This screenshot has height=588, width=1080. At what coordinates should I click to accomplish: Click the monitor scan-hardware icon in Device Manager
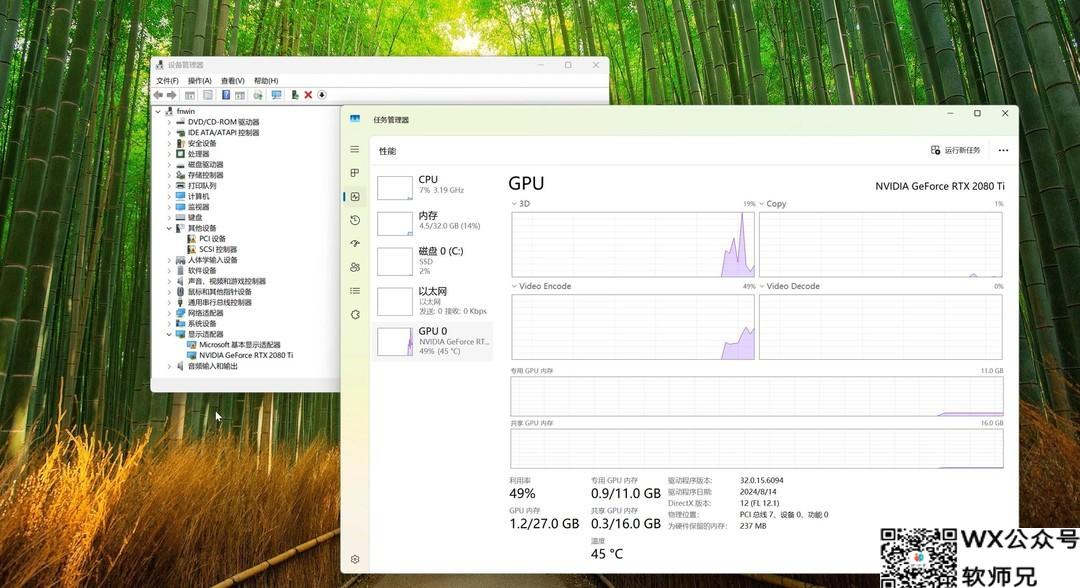pos(276,95)
